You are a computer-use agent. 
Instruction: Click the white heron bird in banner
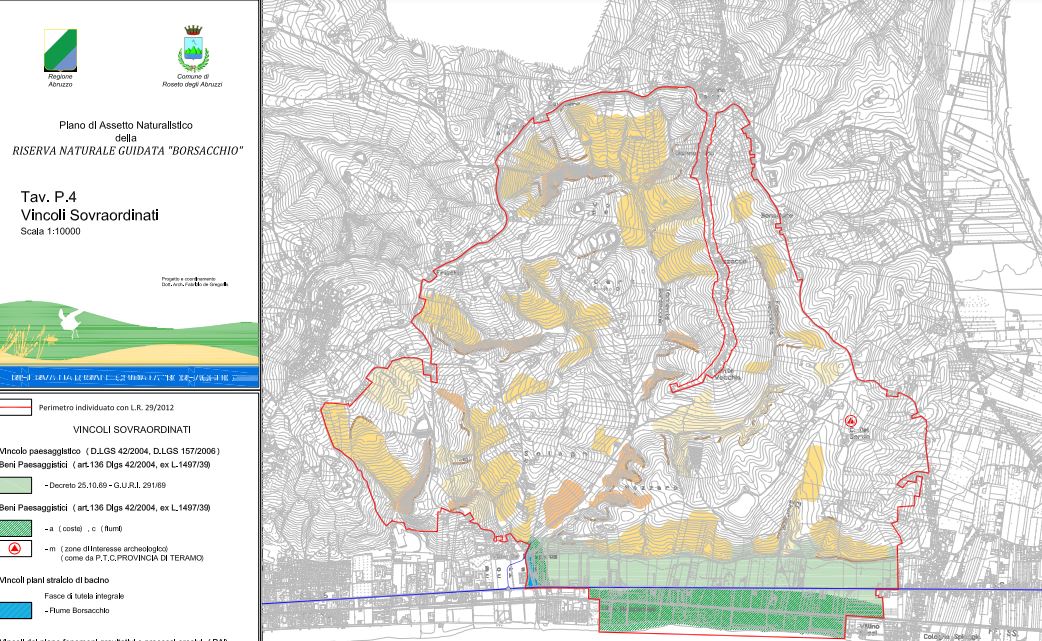coord(69,320)
